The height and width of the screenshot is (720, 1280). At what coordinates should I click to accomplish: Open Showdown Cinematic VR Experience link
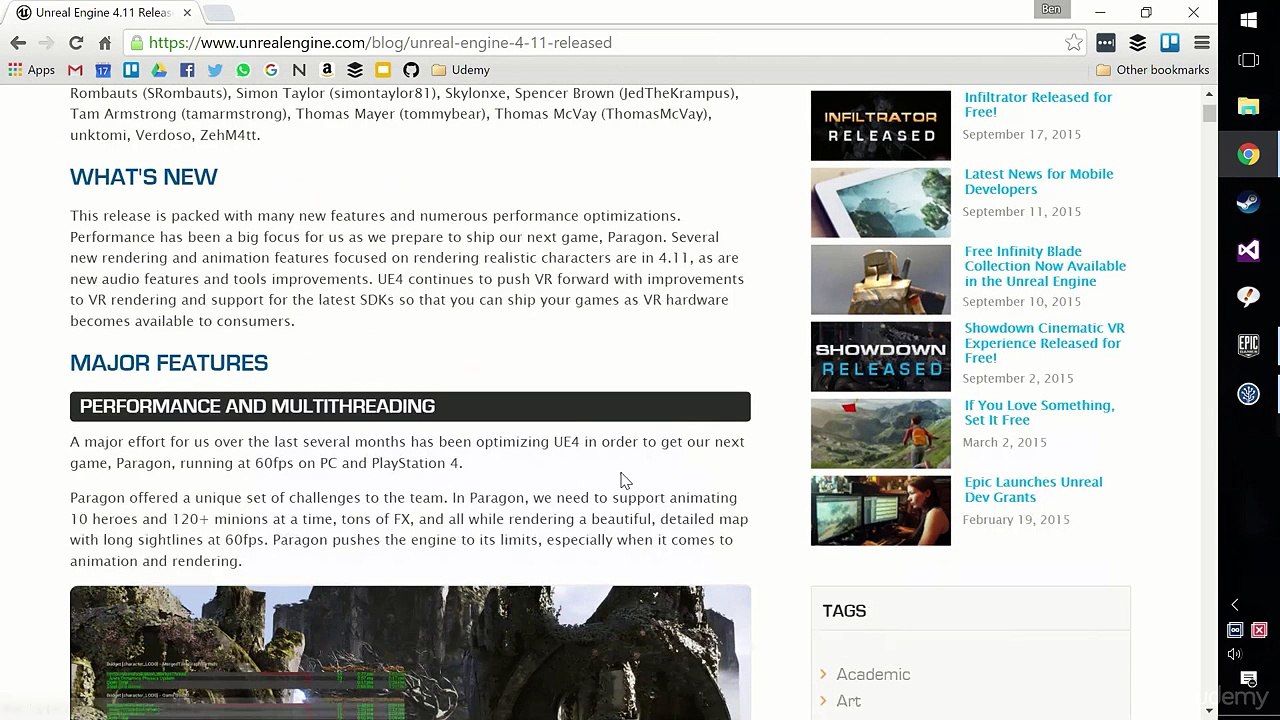(x=1044, y=343)
